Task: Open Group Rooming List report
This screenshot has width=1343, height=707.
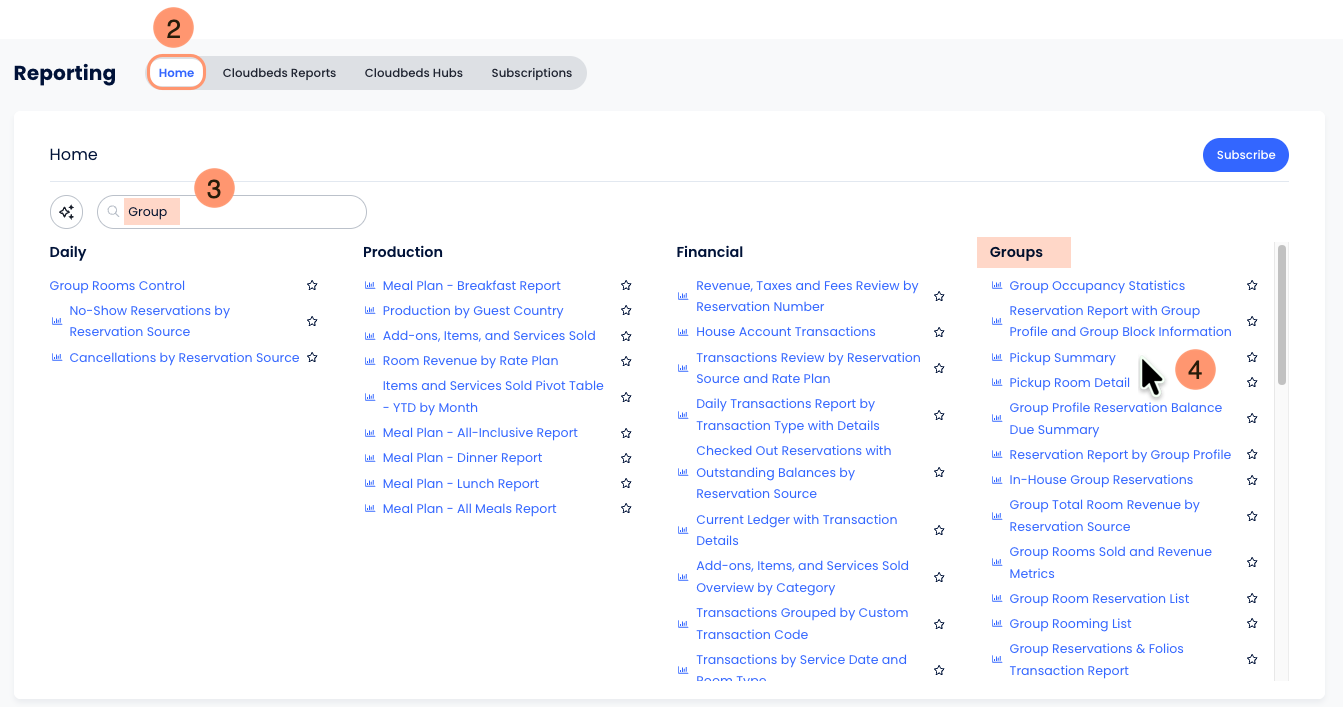Action: (1070, 624)
